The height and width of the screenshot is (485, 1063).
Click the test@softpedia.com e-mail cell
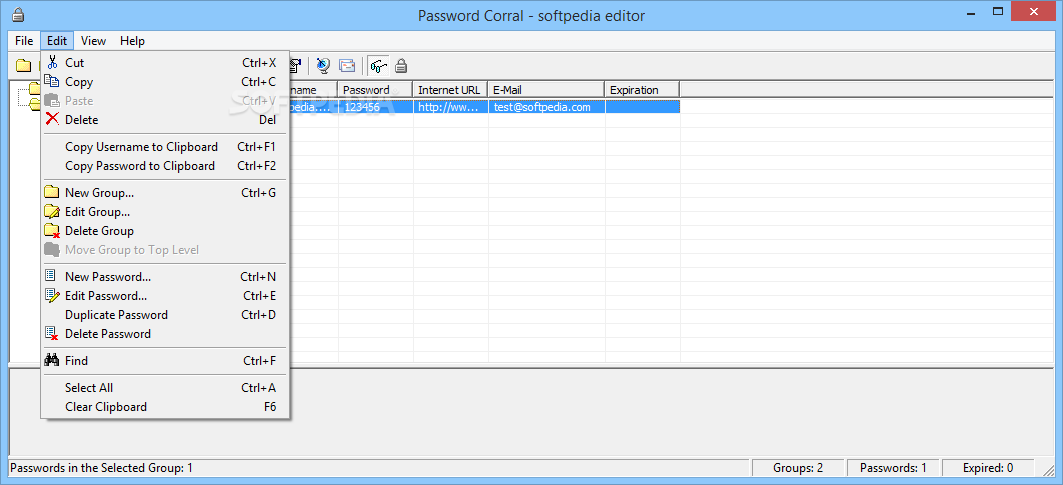[x=546, y=106]
